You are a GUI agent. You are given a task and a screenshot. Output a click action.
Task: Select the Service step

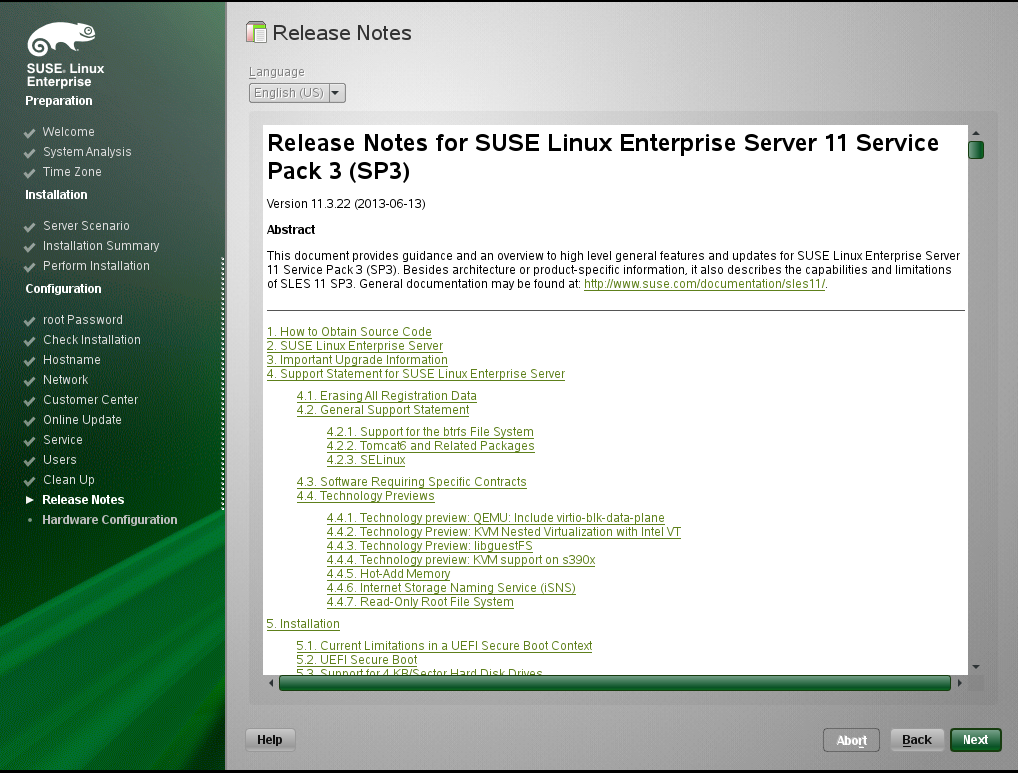(x=63, y=440)
